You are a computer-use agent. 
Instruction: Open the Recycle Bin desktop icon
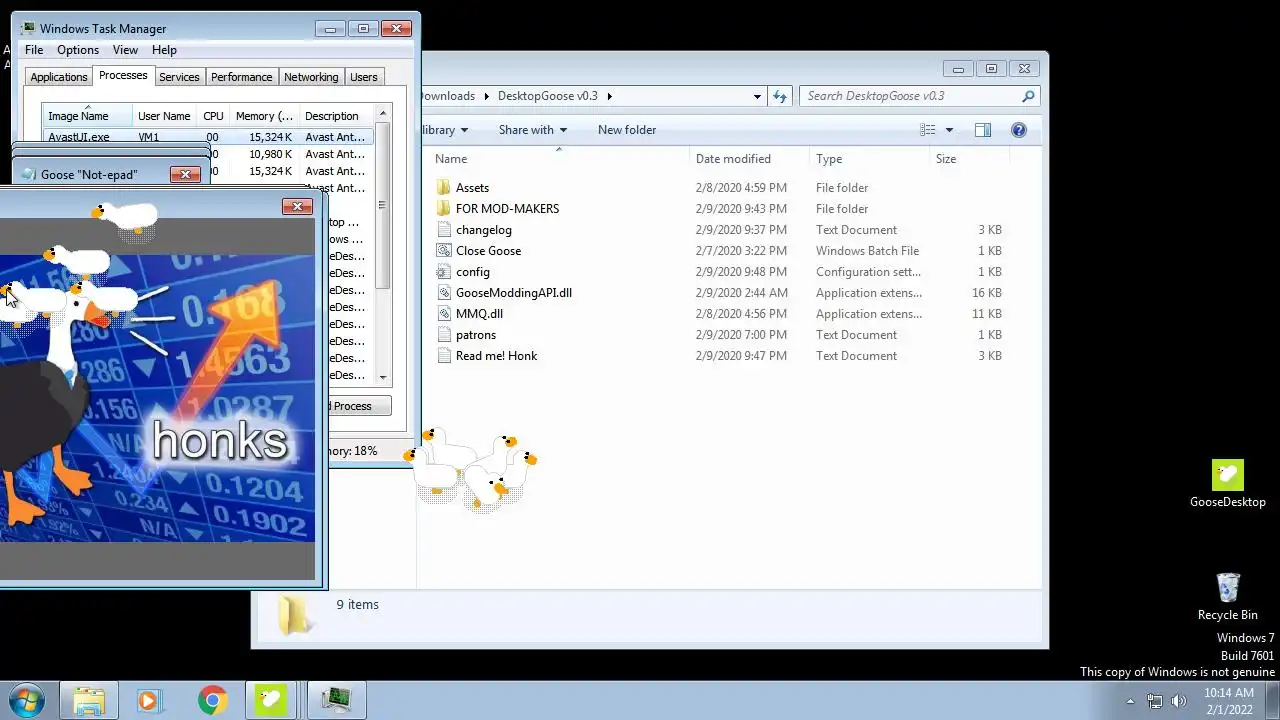(1227, 588)
